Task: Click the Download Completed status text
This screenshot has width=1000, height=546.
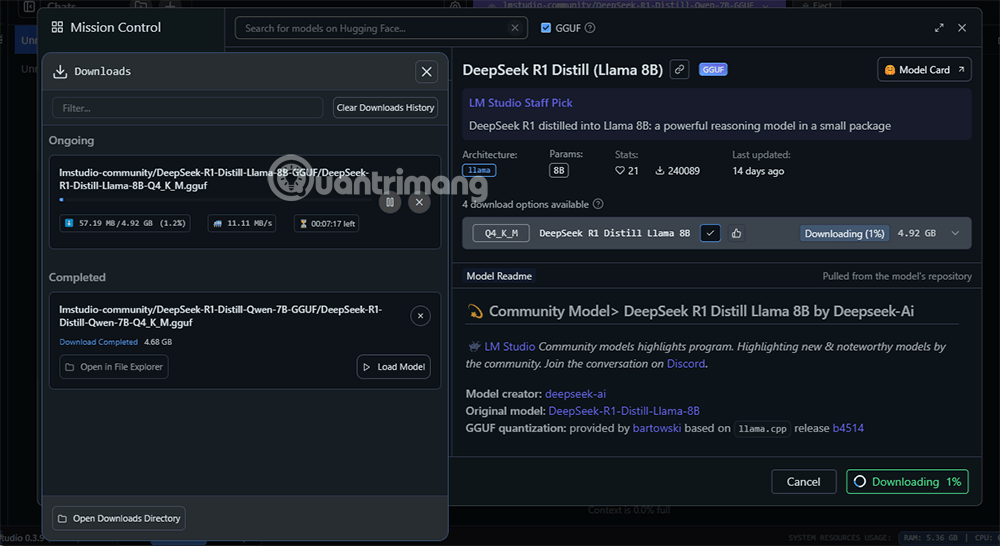Action: click(98, 342)
